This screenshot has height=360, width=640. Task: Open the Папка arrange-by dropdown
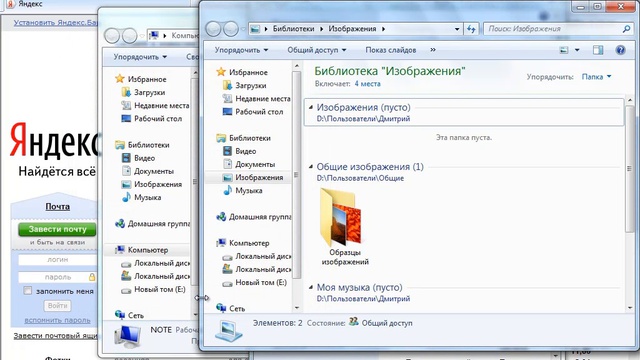(x=596, y=76)
